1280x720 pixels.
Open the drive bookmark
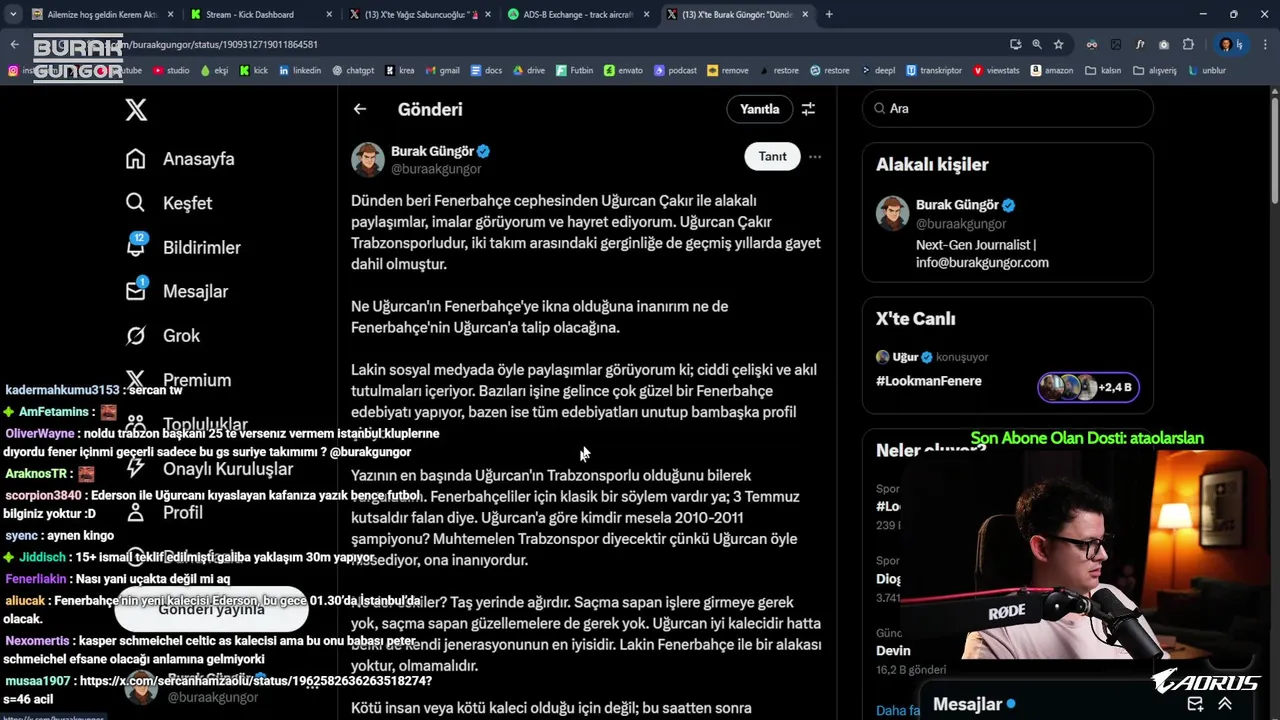coord(528,71)
